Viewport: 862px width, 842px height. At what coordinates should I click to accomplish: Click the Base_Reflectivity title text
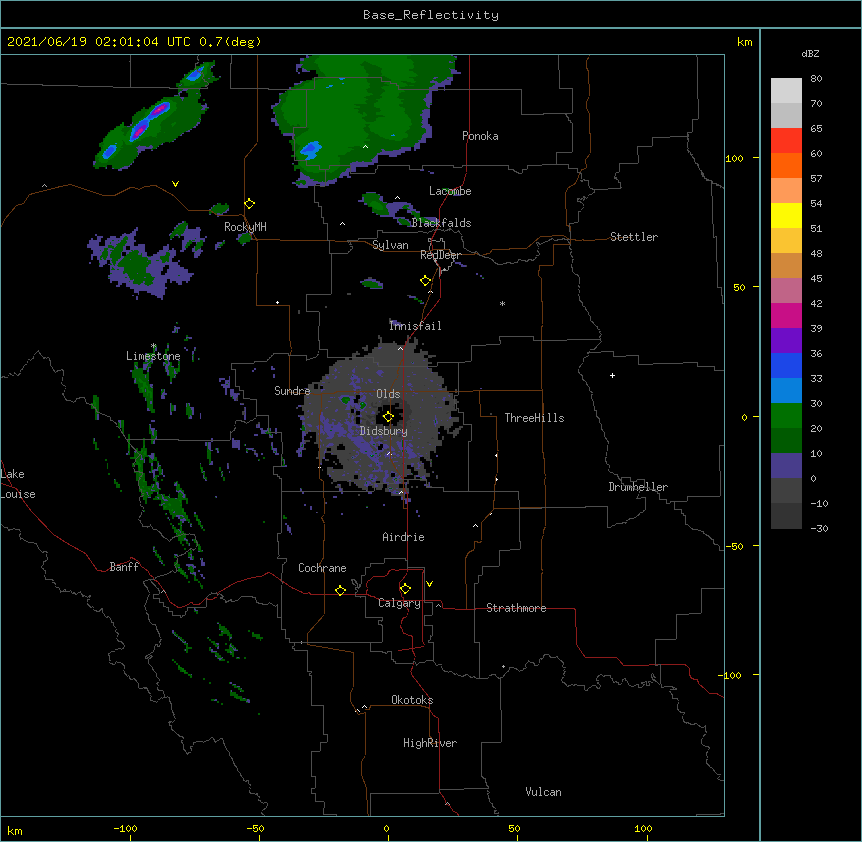pyautogui.click(x=431, y=15)
